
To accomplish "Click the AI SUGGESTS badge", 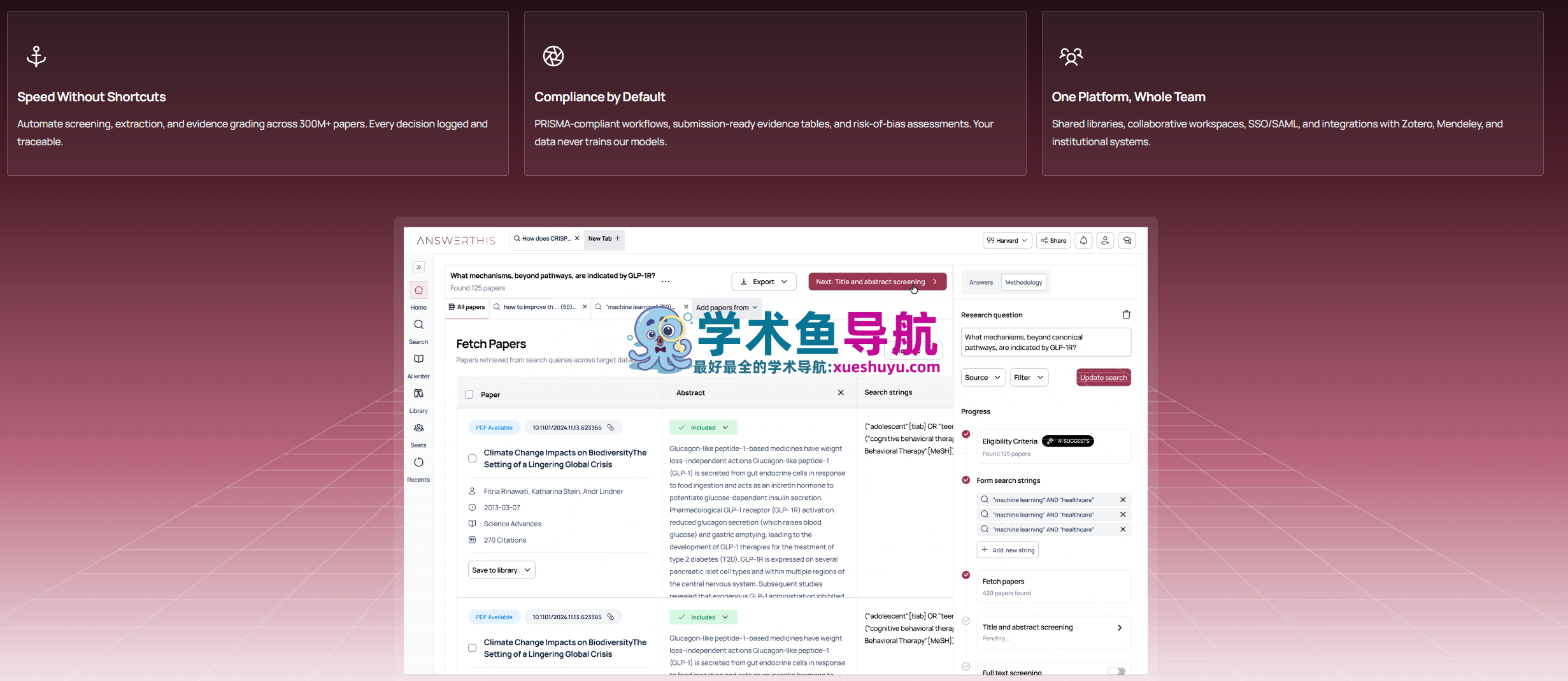I will (x=1067, y=441).
